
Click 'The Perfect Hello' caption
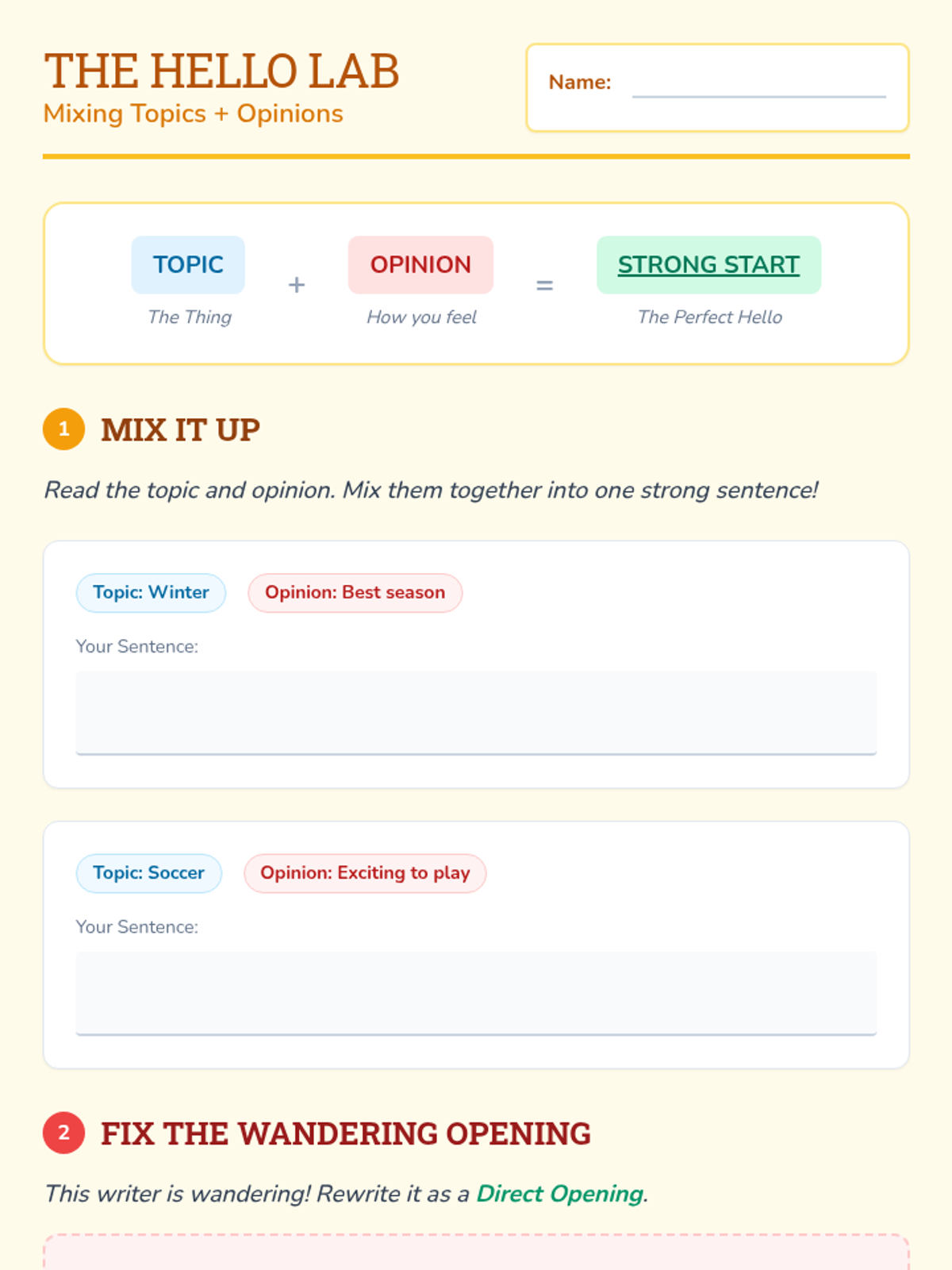709,317
